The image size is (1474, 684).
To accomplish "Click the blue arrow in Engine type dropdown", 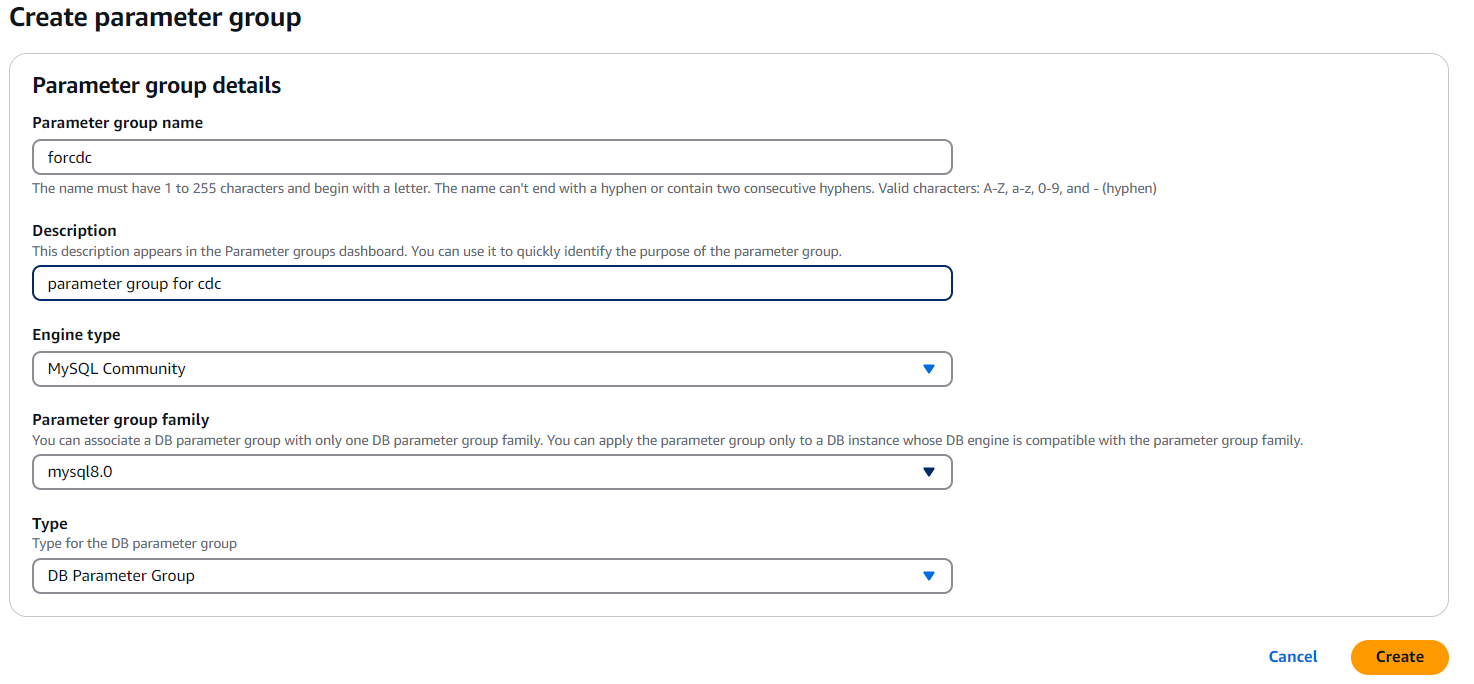I will 928,369.
